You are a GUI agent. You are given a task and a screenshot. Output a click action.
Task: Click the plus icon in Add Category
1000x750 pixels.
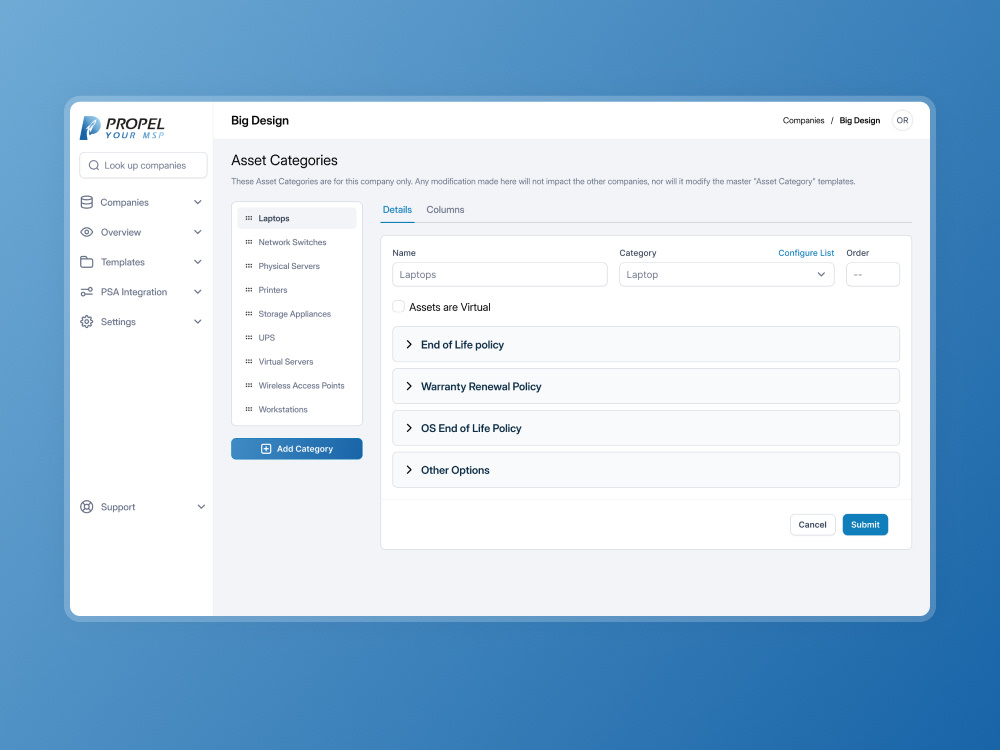[266, 449]
